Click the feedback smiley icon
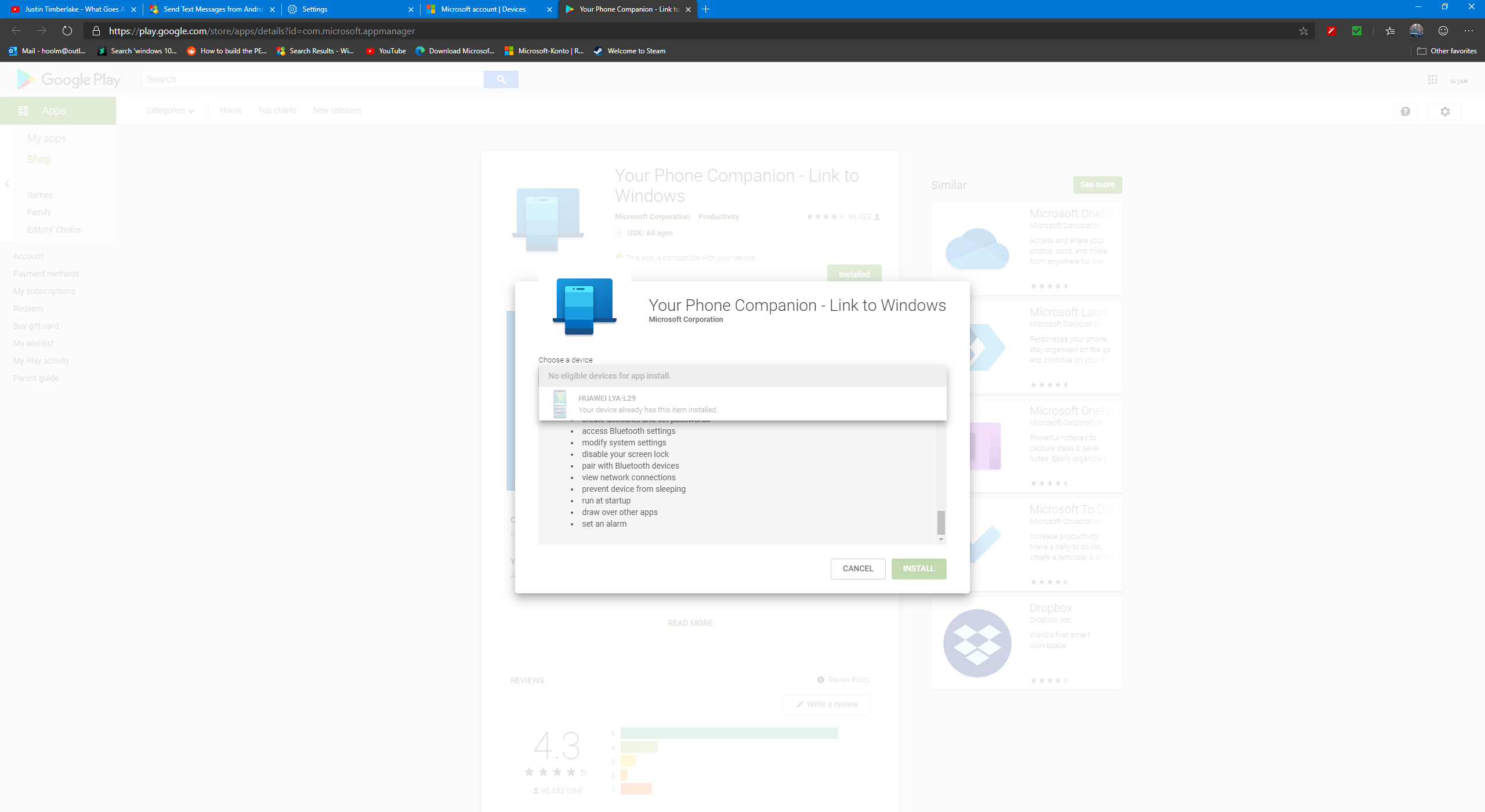The width and height of the screenshot is (1485, 812). tap(1443, 31)
